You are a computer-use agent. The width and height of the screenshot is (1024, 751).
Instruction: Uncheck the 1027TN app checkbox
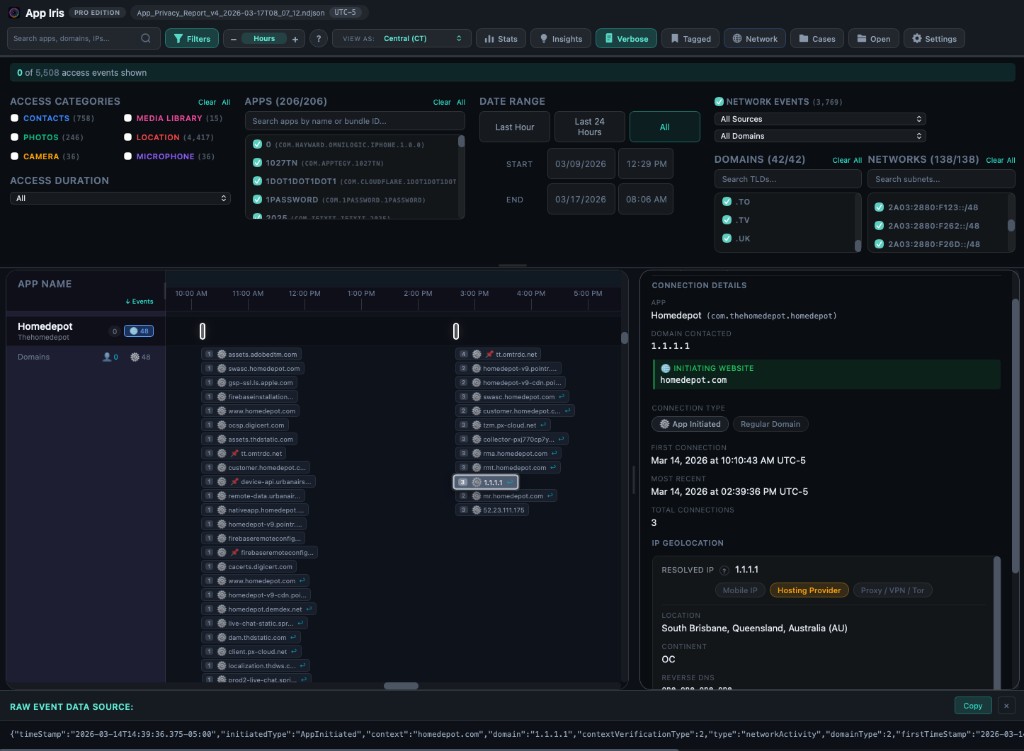[x=257, y=163]
